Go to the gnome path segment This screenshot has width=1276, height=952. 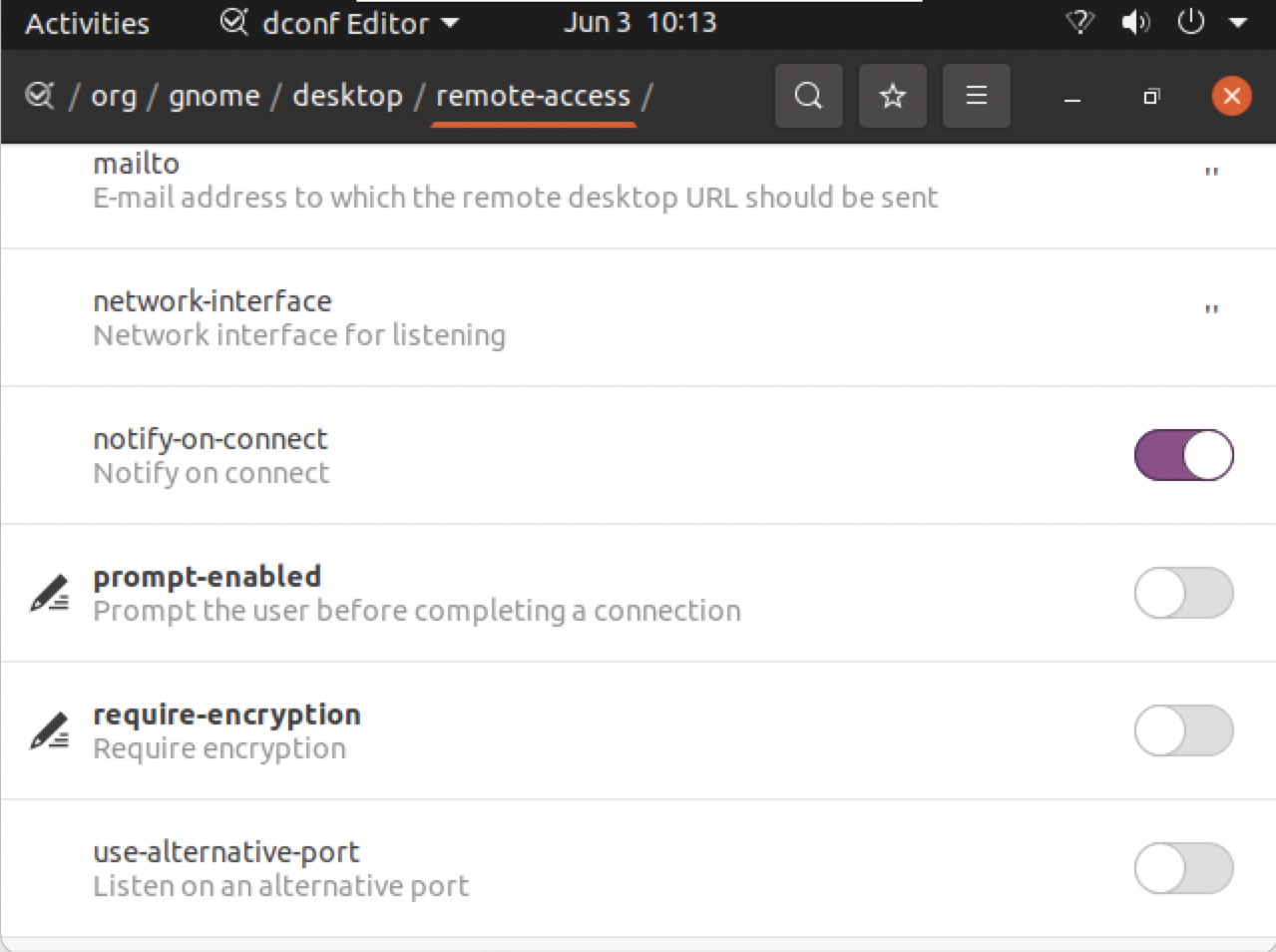tap(213, 96)
